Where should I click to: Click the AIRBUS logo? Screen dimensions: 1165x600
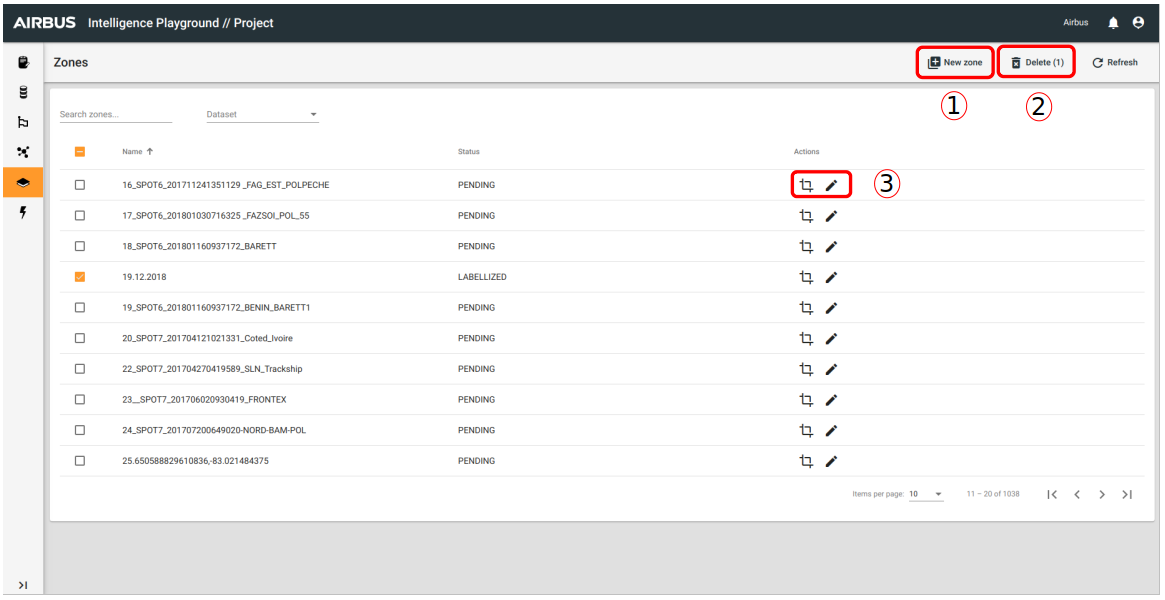(45, 23)
